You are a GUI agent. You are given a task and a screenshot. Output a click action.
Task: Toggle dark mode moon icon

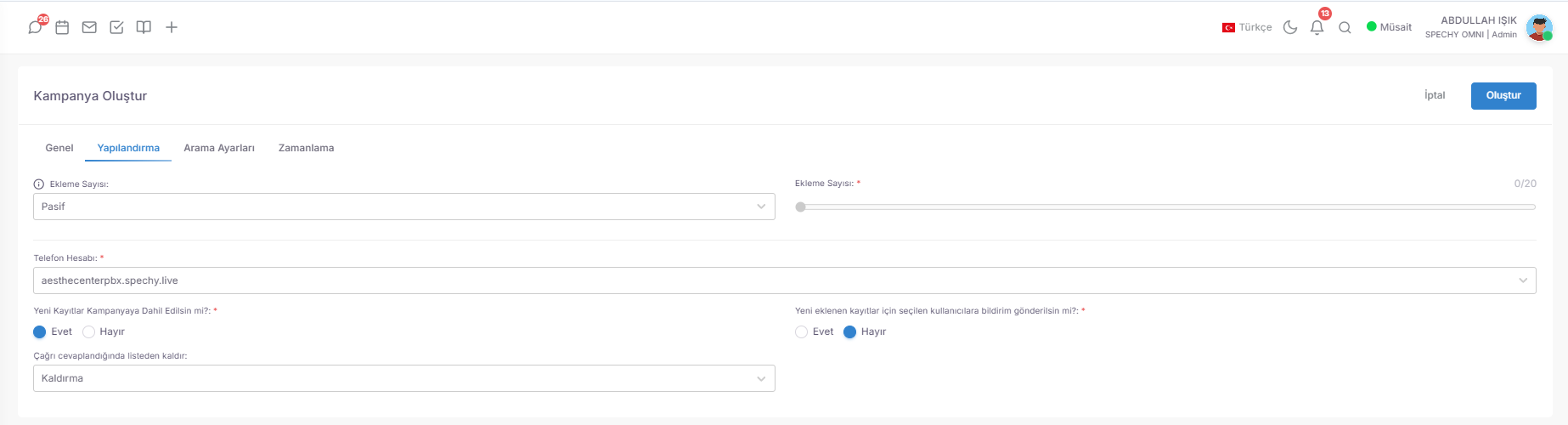pos(1290,27)
